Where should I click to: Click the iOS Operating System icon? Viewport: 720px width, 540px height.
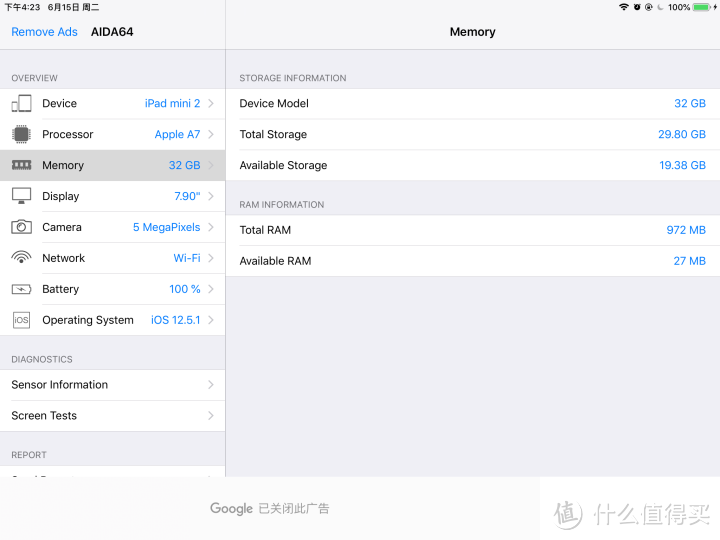pos(21,320)
